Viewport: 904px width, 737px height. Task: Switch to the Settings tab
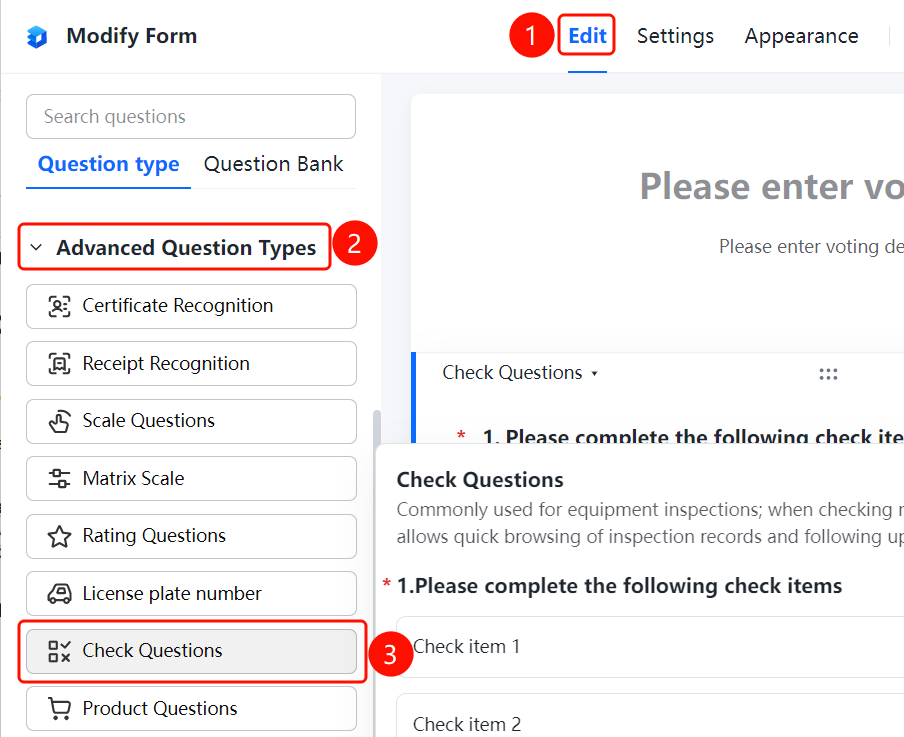tap(675, 36)
